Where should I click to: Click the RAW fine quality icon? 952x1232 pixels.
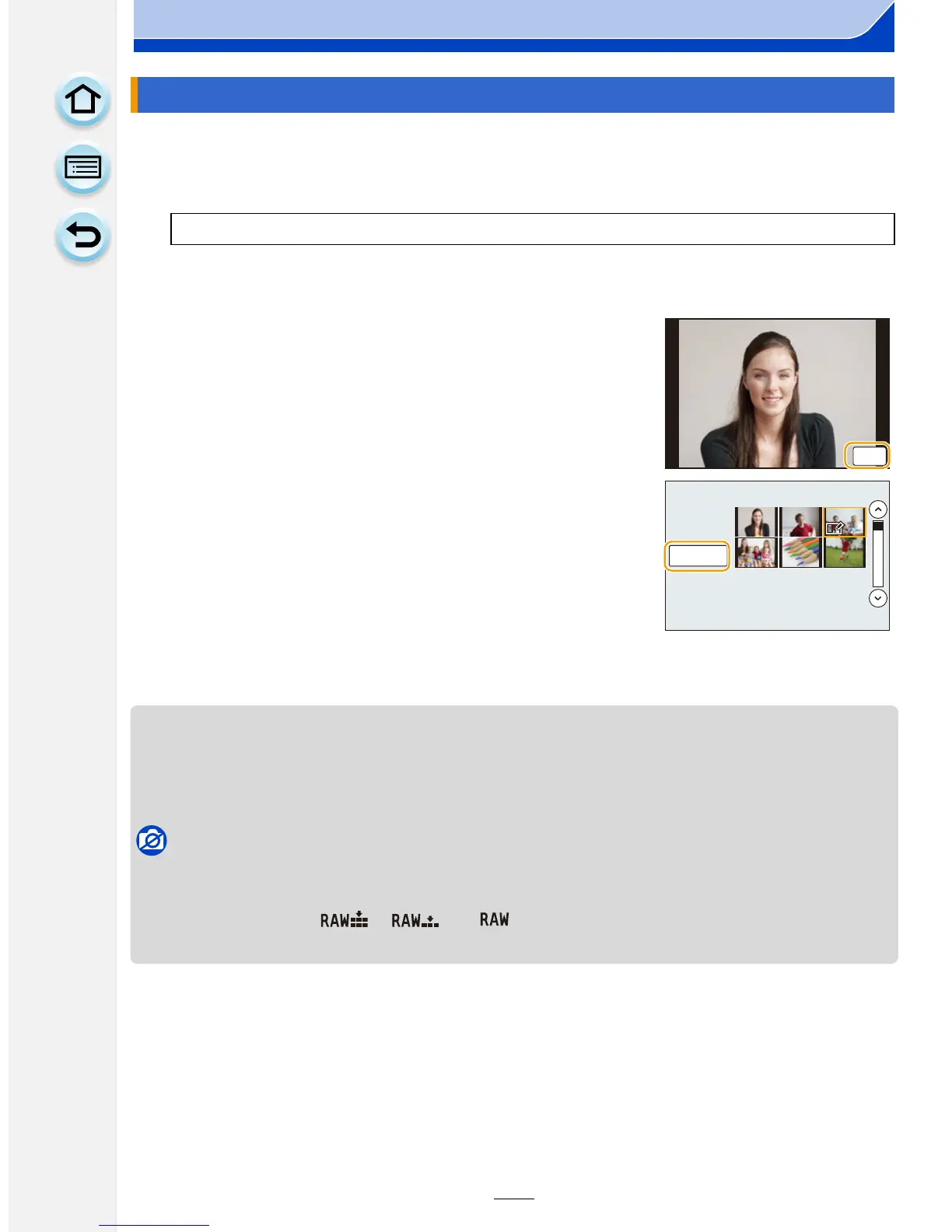pyautogui.click(x=344, y=920)
